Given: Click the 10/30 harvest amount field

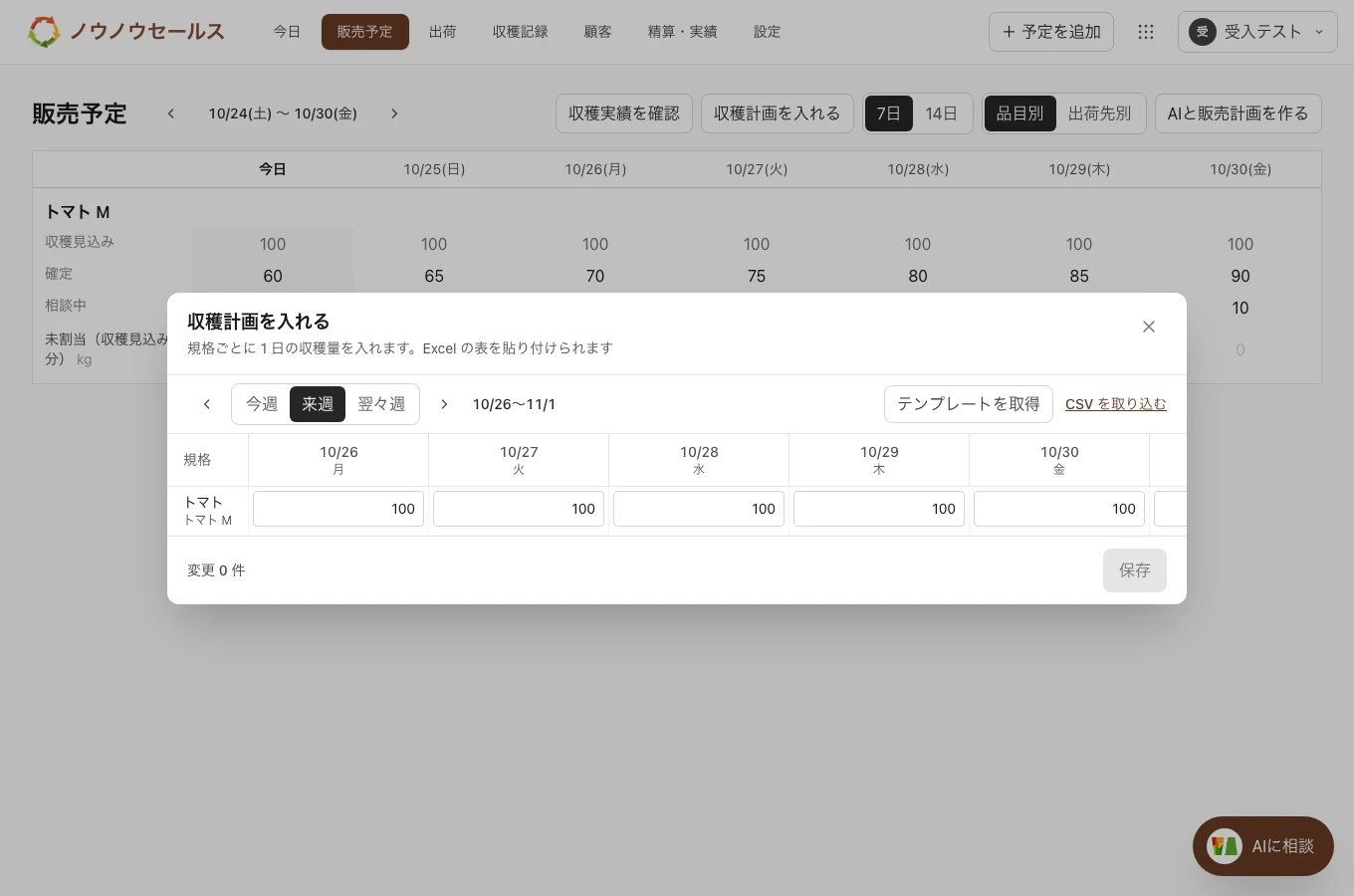Looking at the screenshot, I should coord(1059,509).
